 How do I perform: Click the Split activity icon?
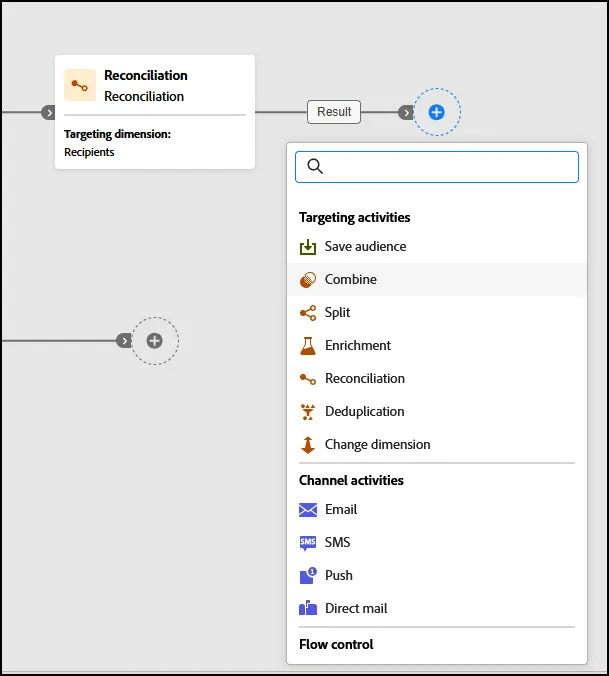308,313
